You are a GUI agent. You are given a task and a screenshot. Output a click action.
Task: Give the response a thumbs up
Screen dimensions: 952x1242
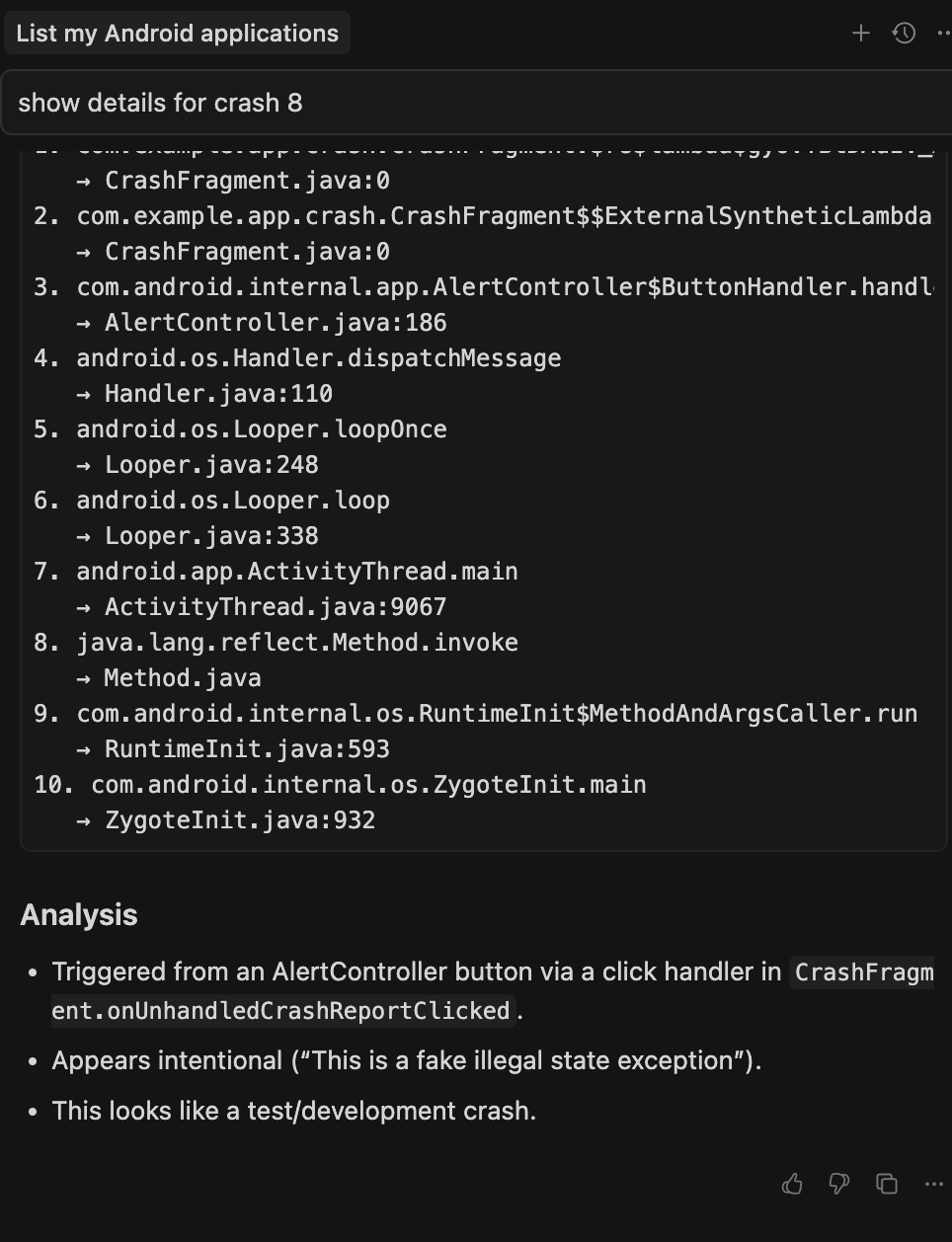point(792,1184)
